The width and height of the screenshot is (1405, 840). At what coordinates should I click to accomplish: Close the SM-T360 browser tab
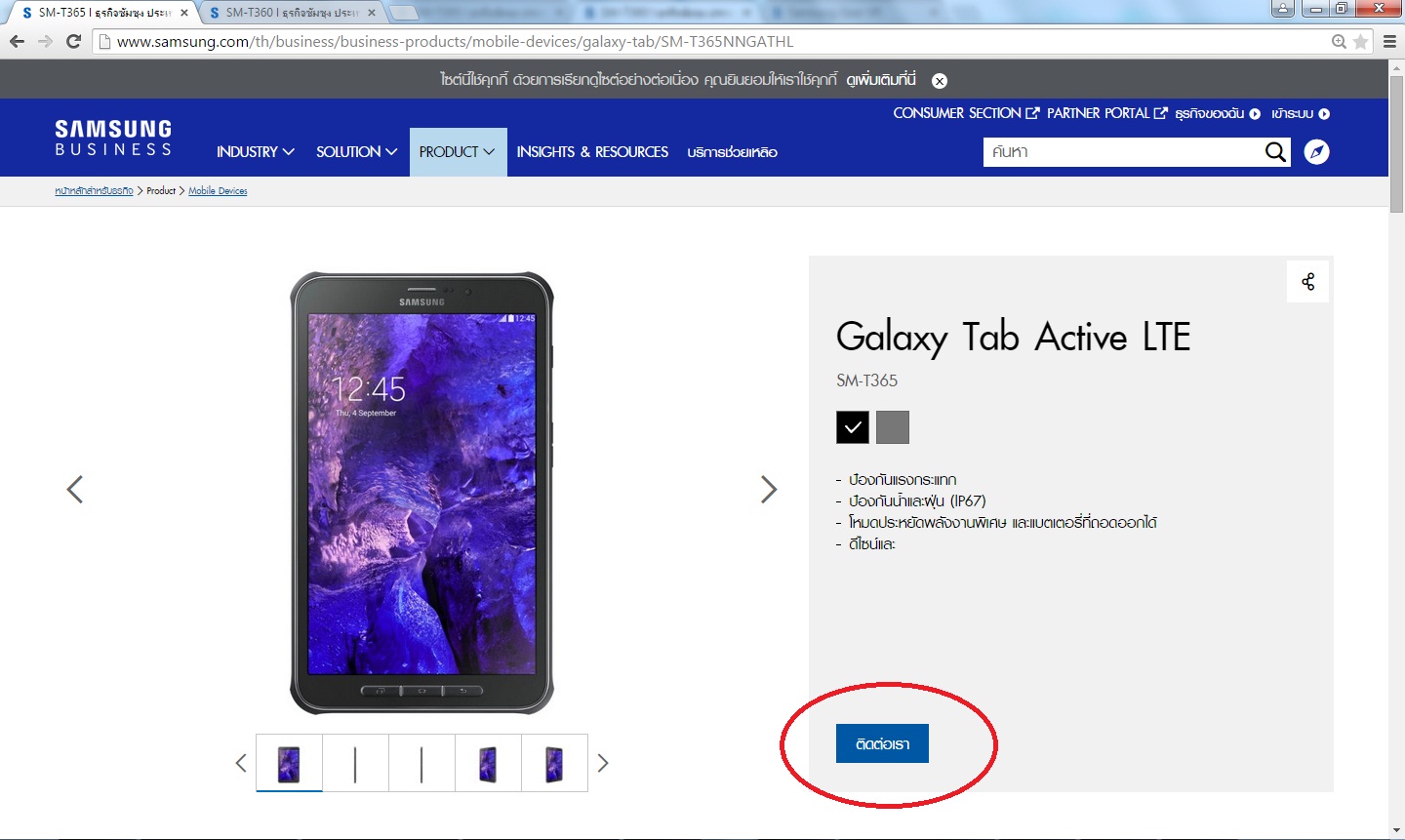point(371,13)
